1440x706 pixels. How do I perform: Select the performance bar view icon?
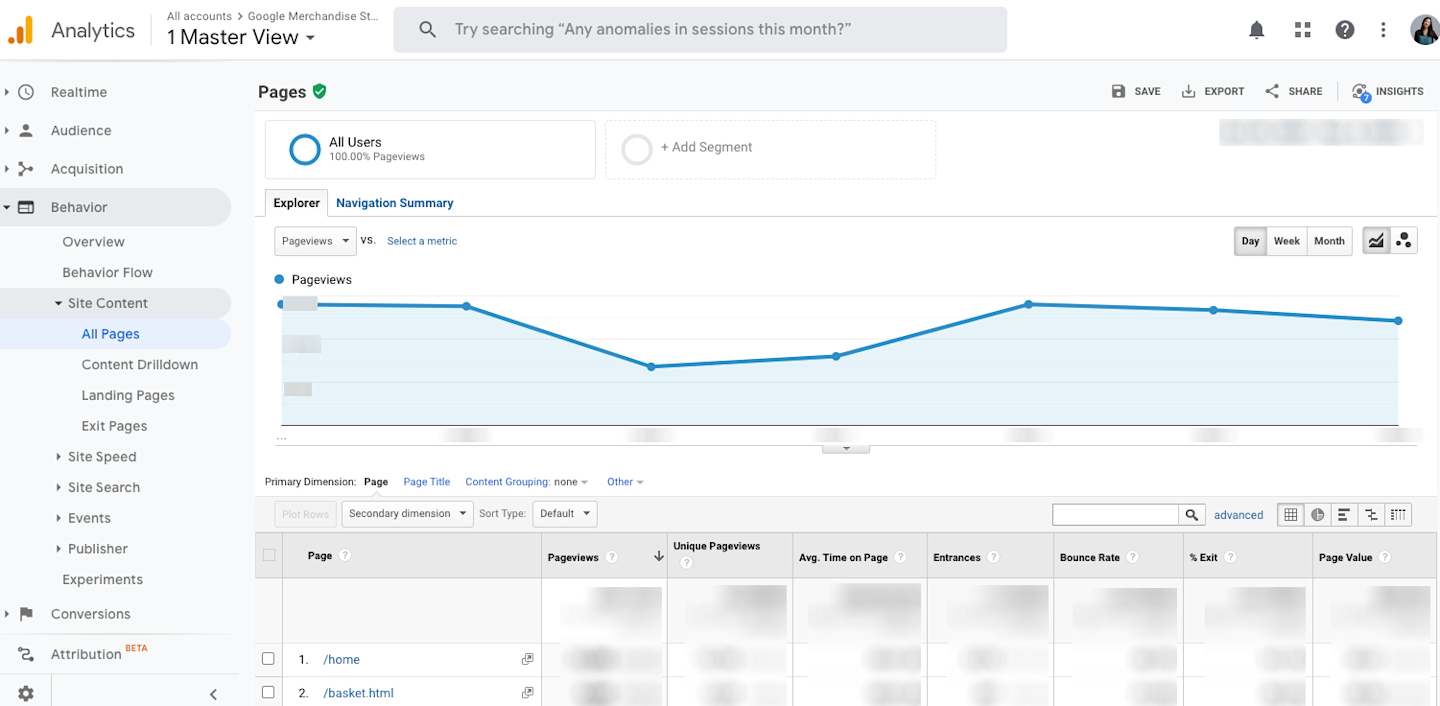point(1344,515)
